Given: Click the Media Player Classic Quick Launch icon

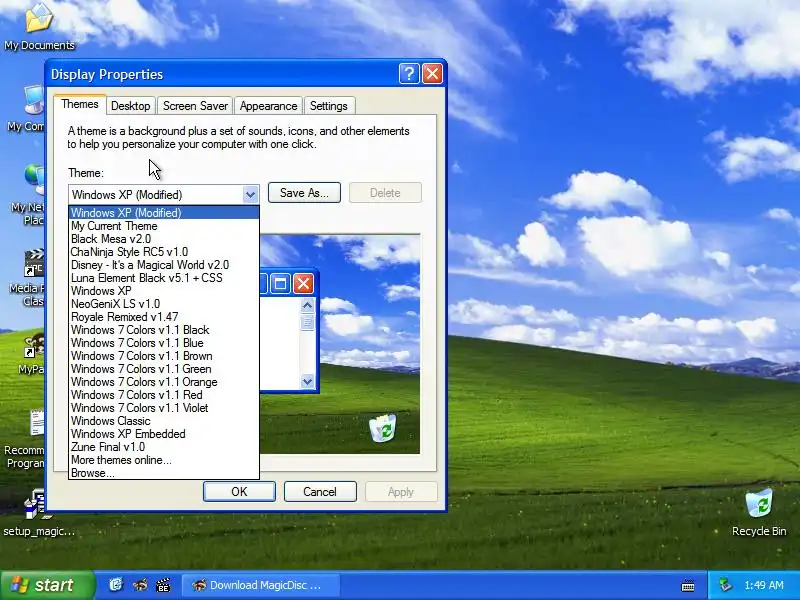Looking at the screenshot, I should (x=163, y=585).
